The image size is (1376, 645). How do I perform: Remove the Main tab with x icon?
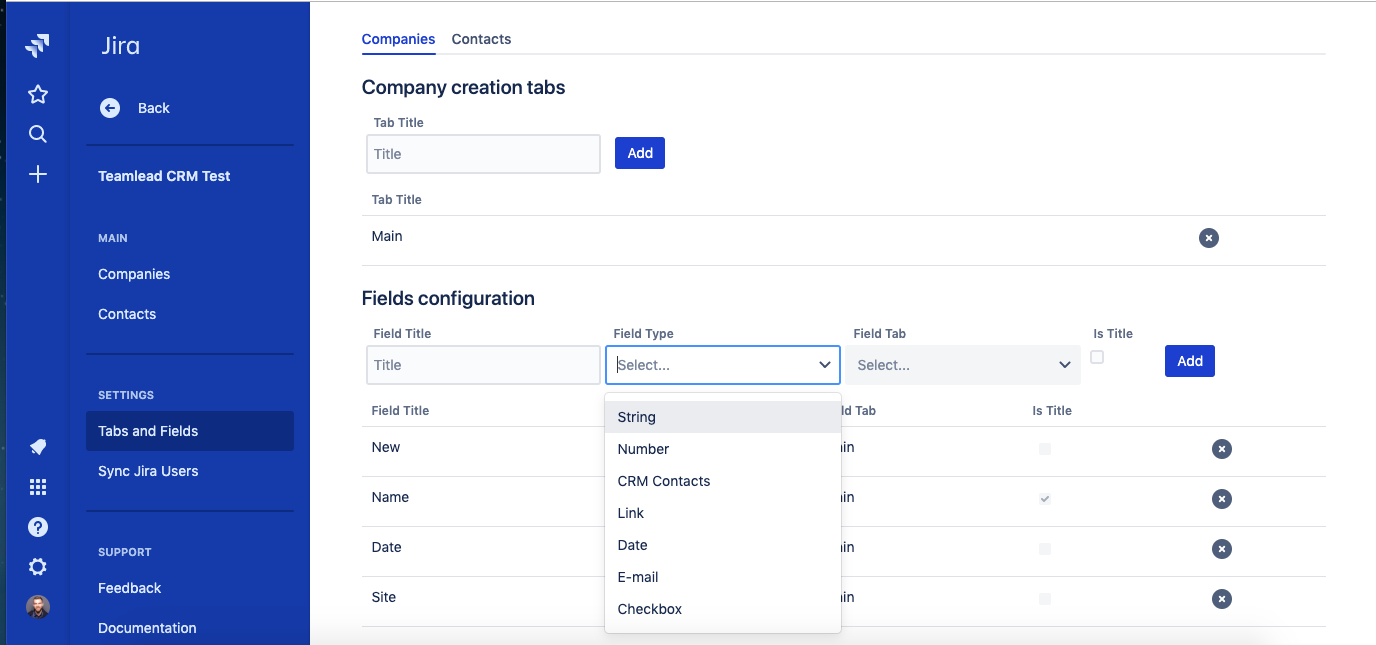point(1209,238)
